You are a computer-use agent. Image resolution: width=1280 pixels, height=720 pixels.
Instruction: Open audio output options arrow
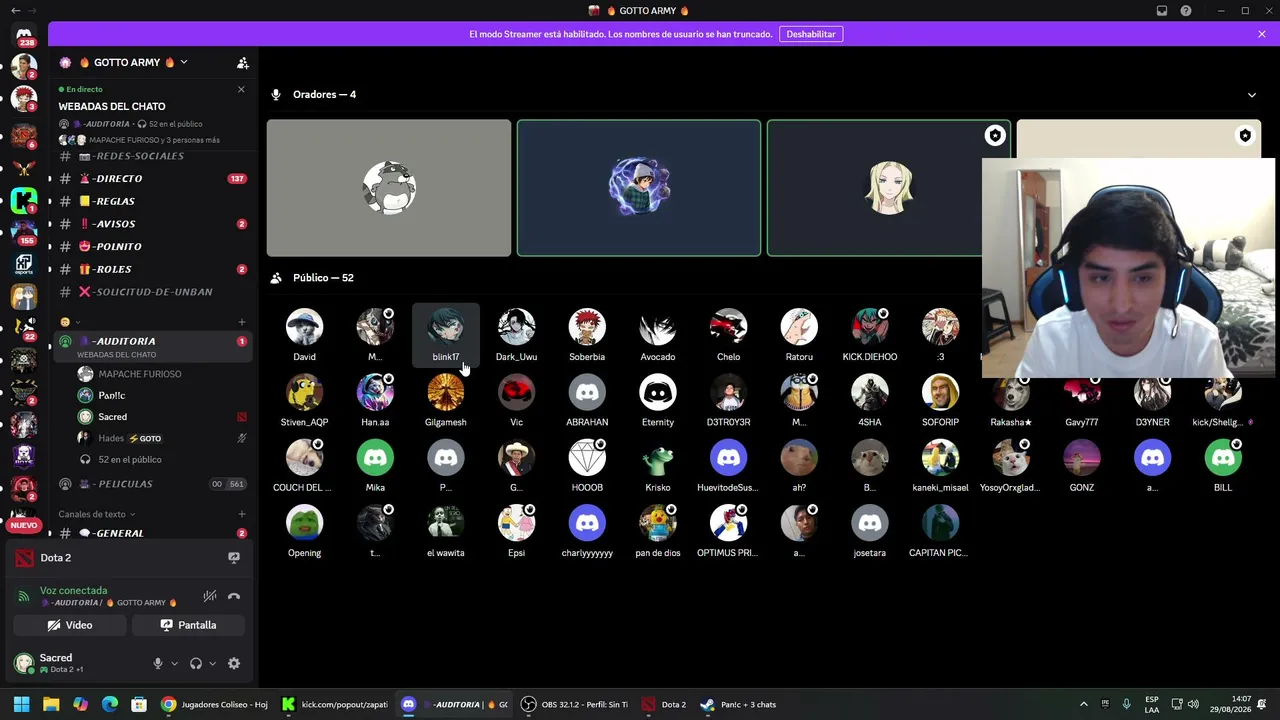(212, 663)
